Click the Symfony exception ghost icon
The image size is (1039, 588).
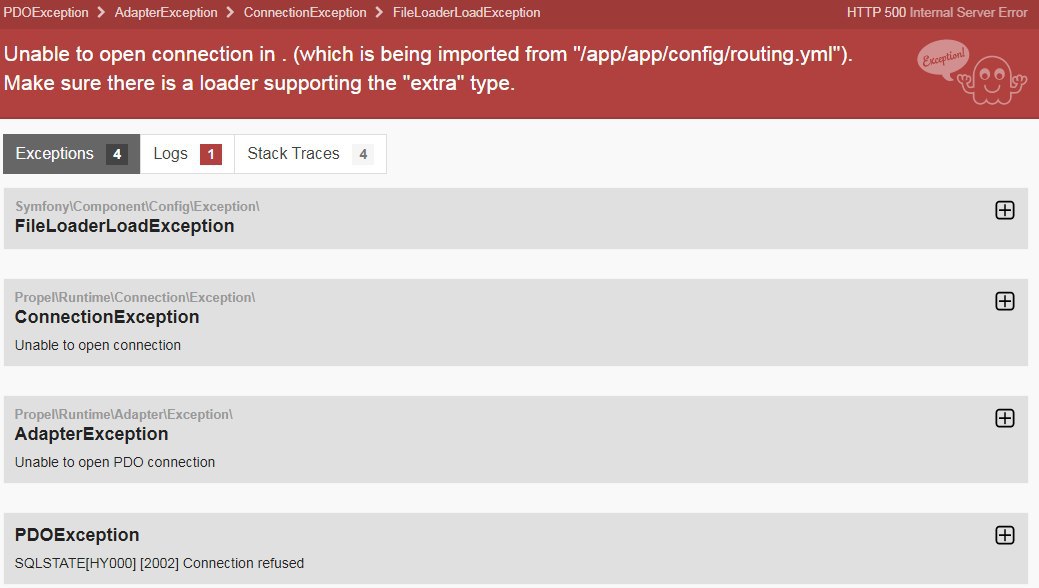tap(992, 81)
